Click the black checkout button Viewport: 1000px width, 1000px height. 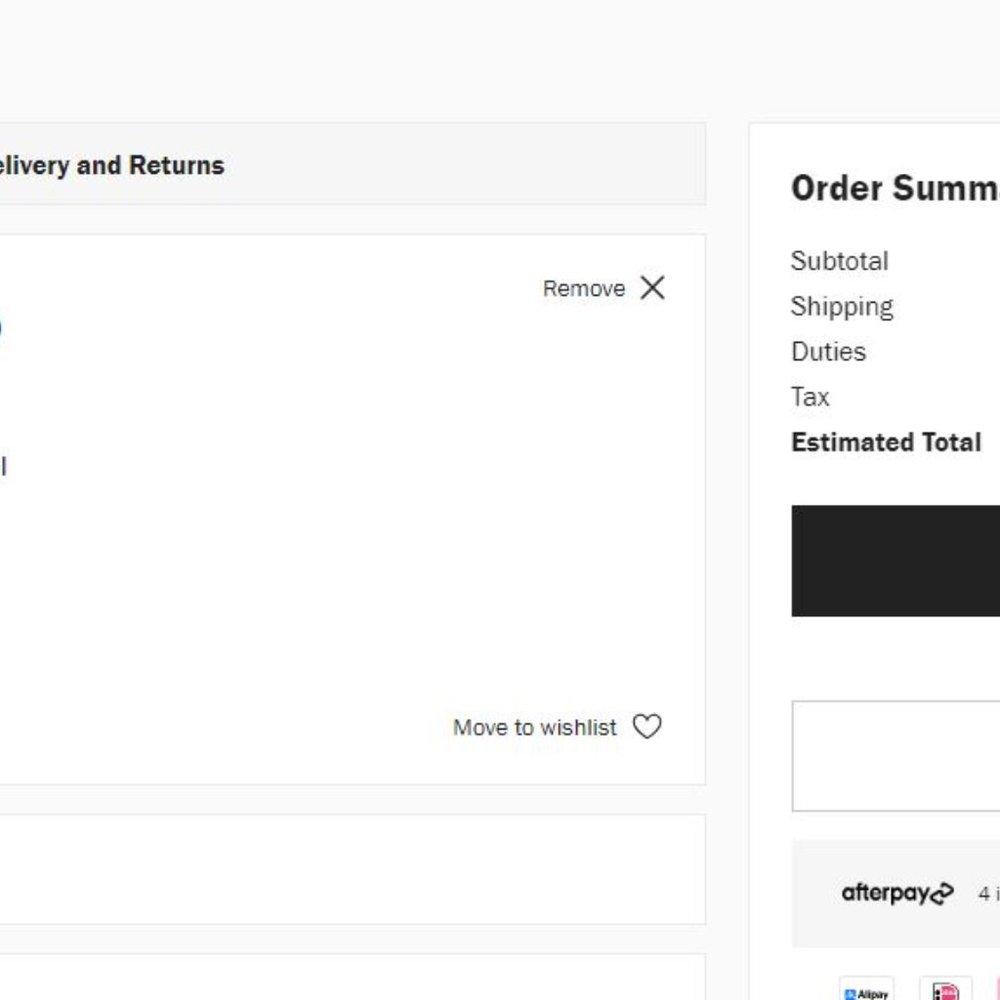click(895, 561)
